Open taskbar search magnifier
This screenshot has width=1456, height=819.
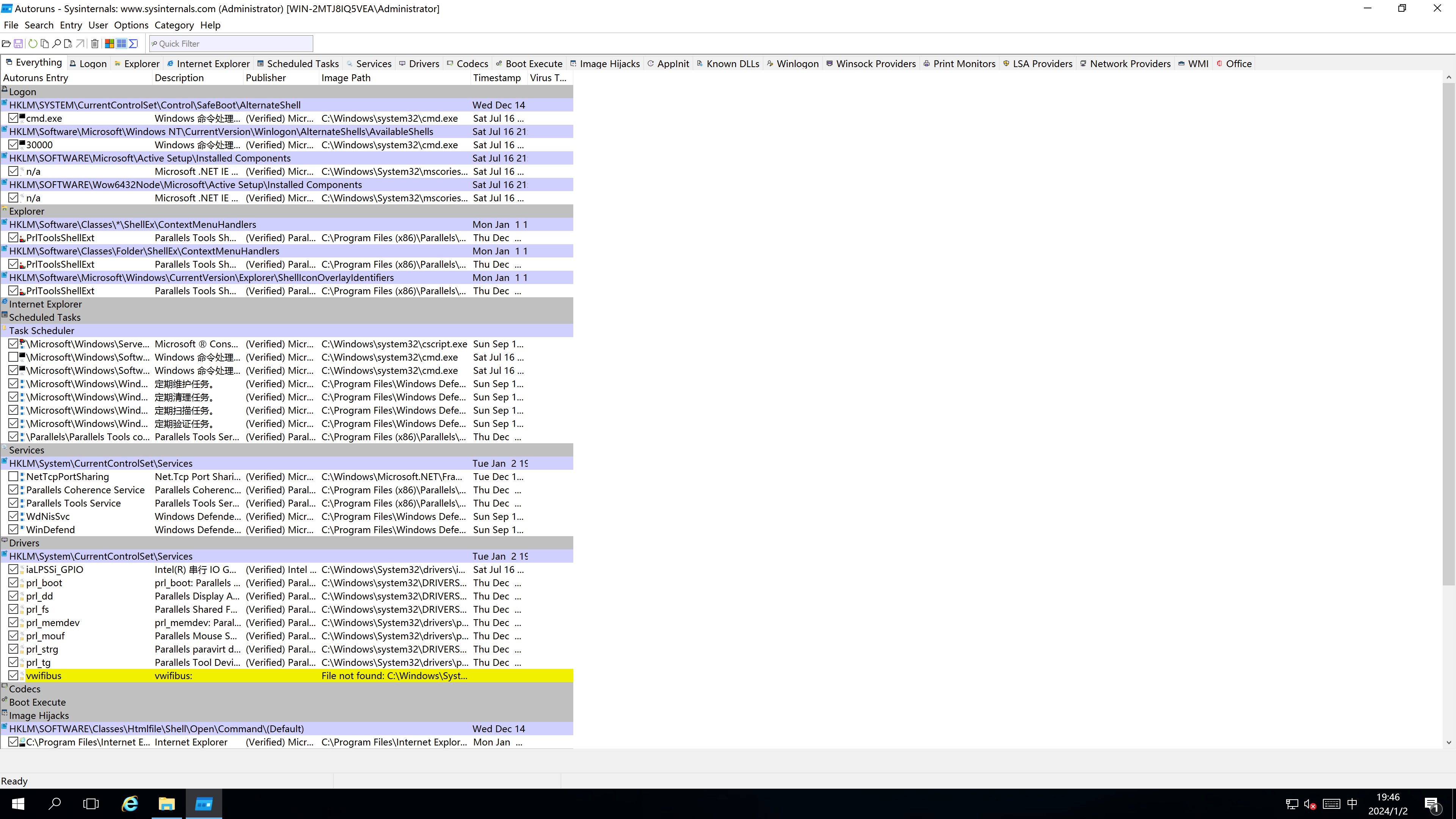point(55,804)
